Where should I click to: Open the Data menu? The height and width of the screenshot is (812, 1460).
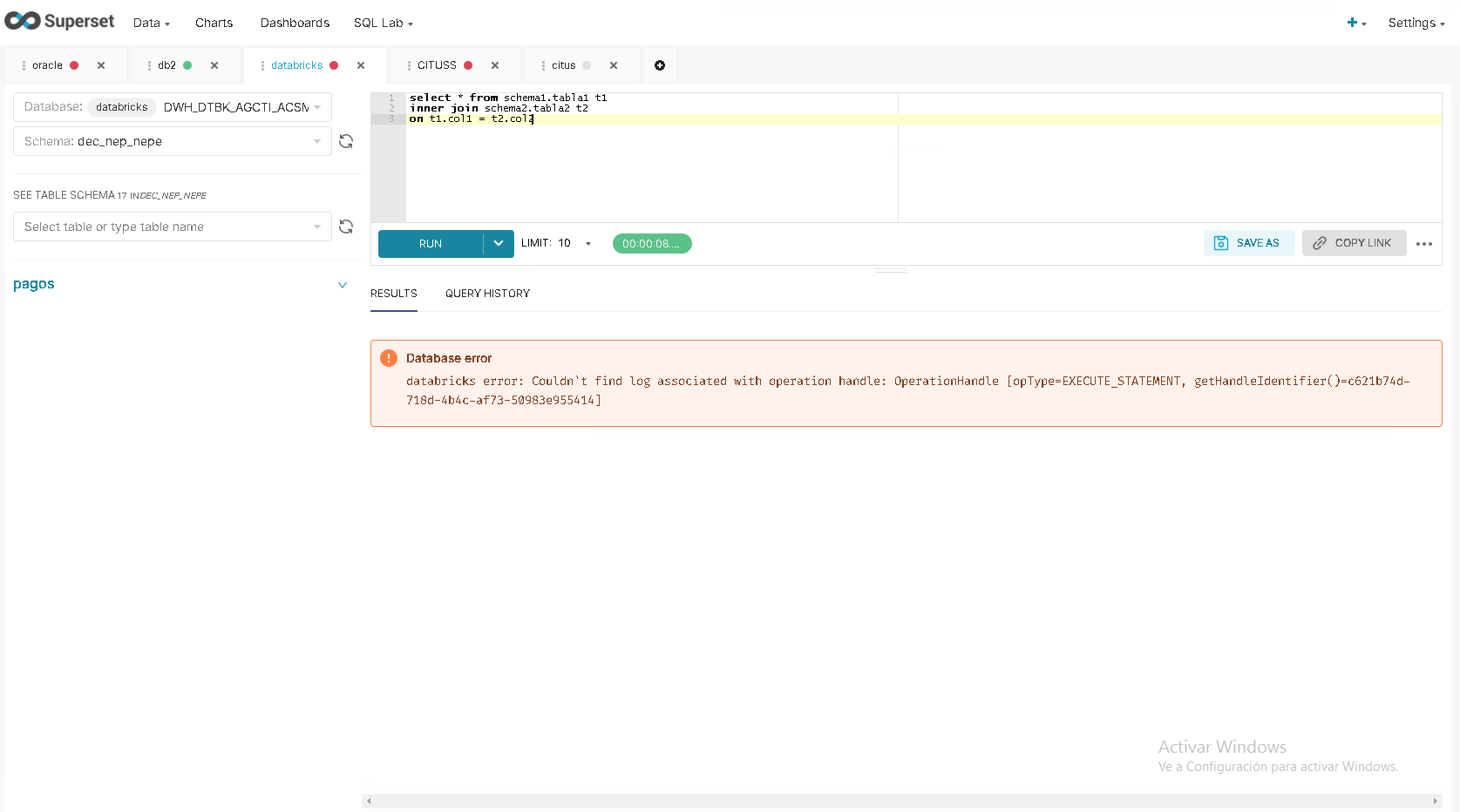point(152,23)
